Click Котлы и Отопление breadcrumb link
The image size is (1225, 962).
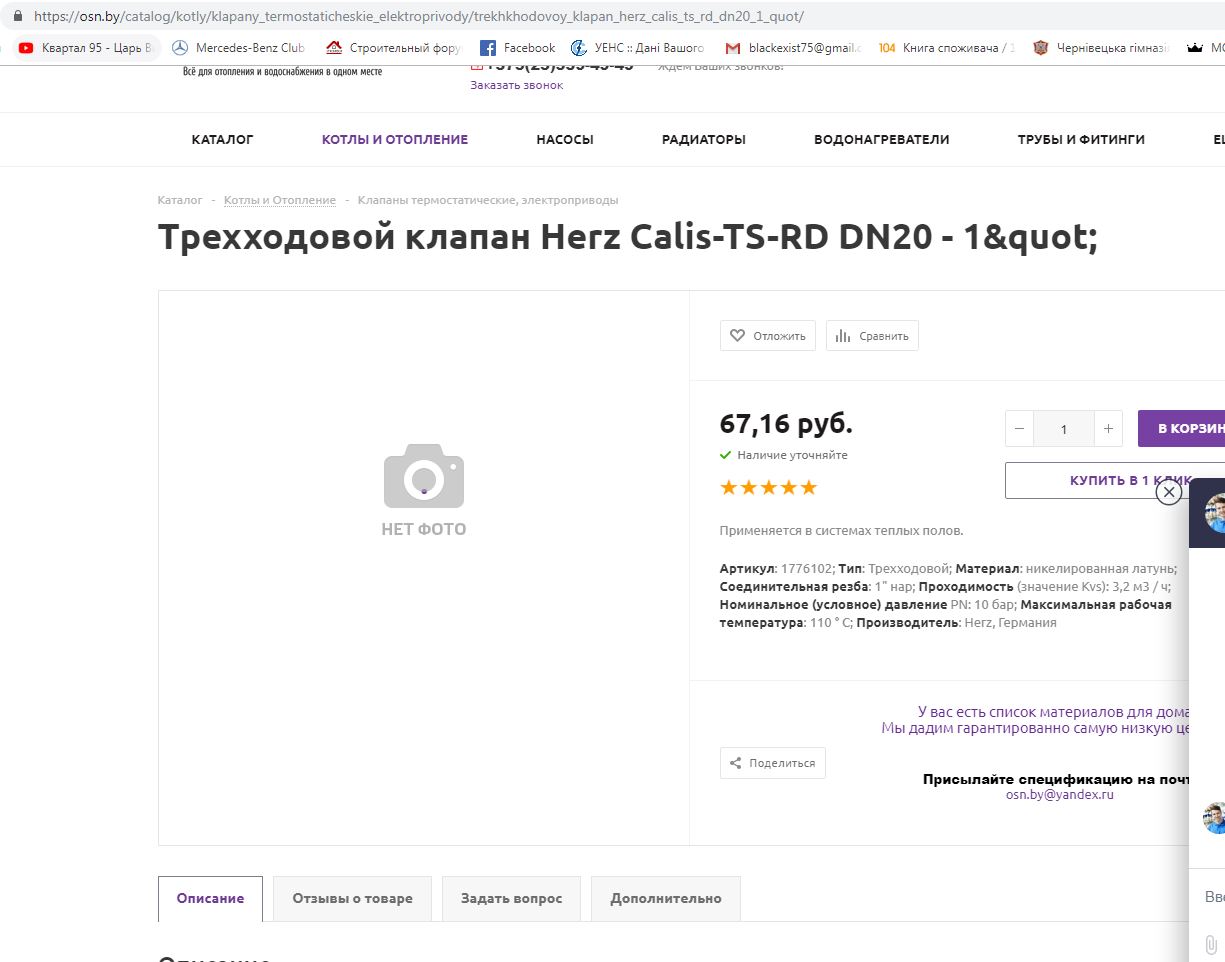pyautogui.click(x=280, y=200)
